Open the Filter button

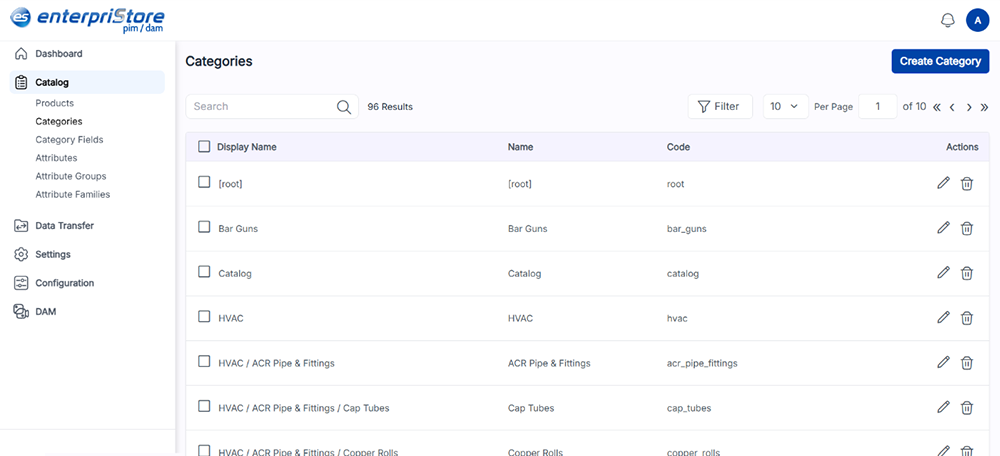click(720, 107)
